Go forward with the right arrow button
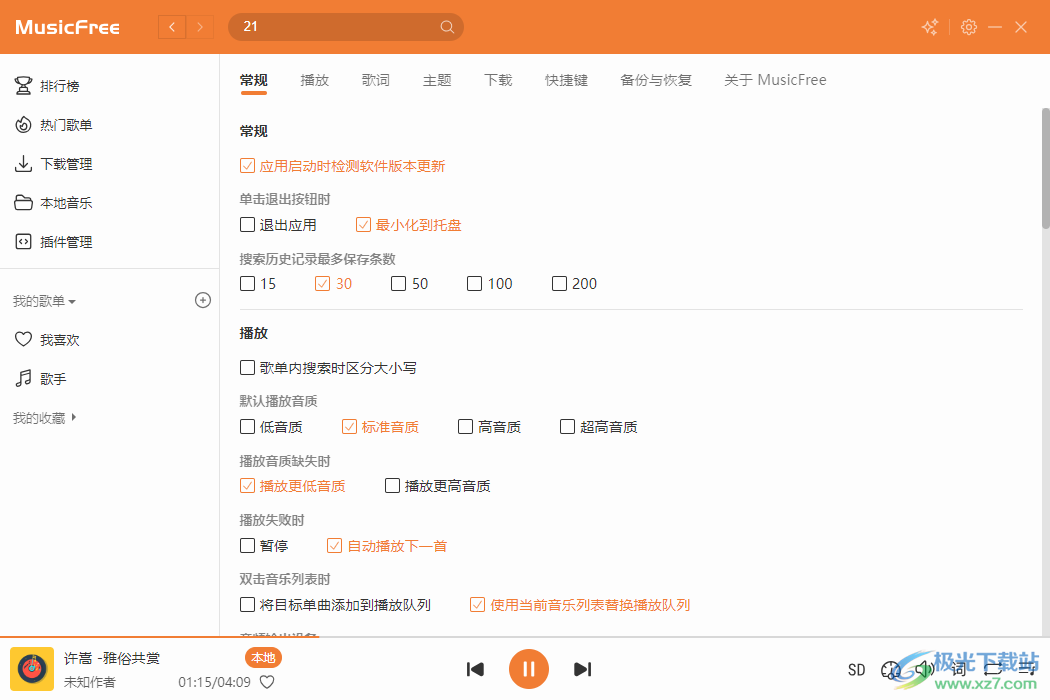The height and width of the screenshot is (700, 1050). click(x=200, y=27)
